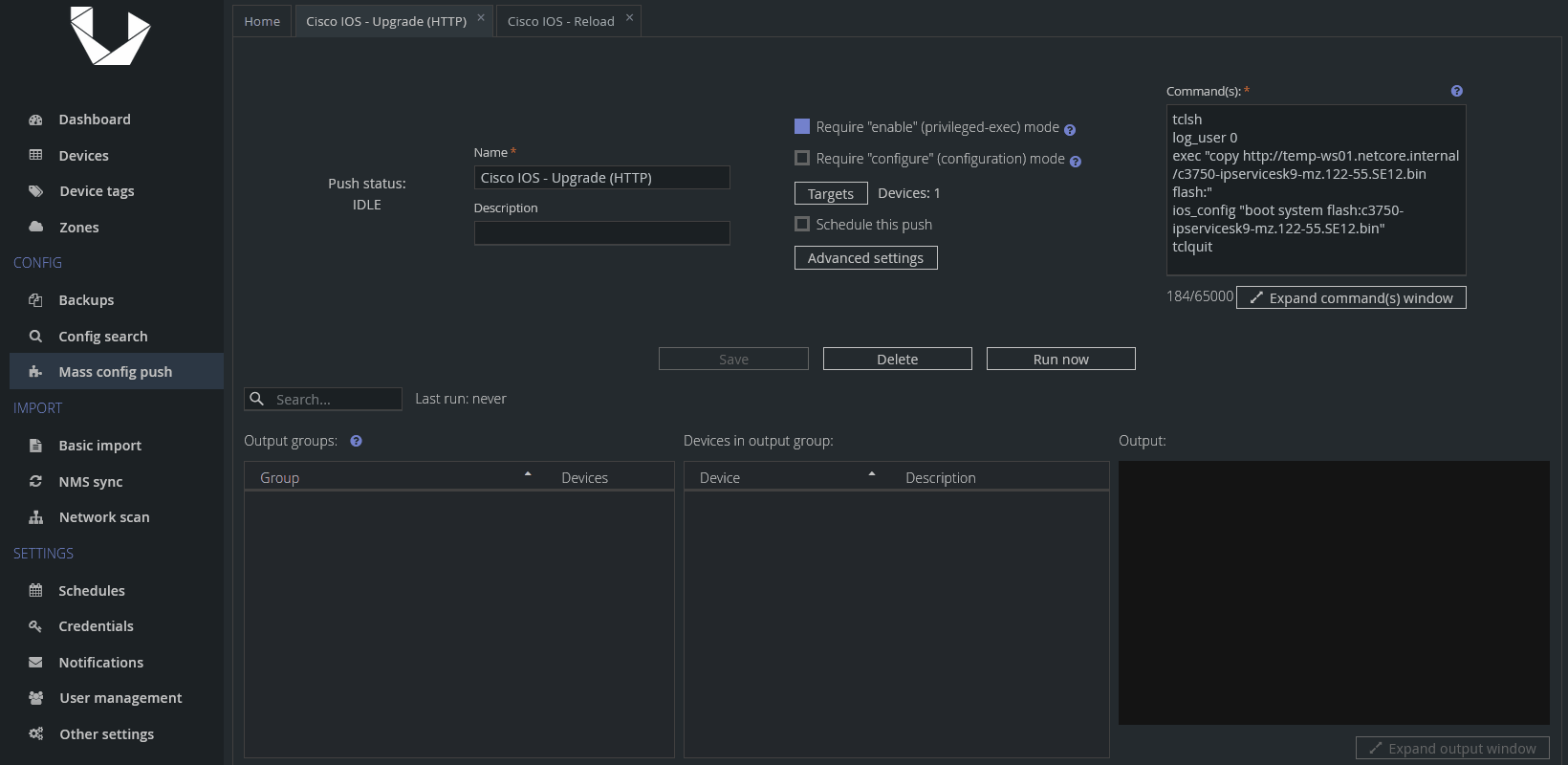The width and height of the screenshot is (1568, 765).
Task: Enable the Schedule this push checkbox
Action: point(802,224)
